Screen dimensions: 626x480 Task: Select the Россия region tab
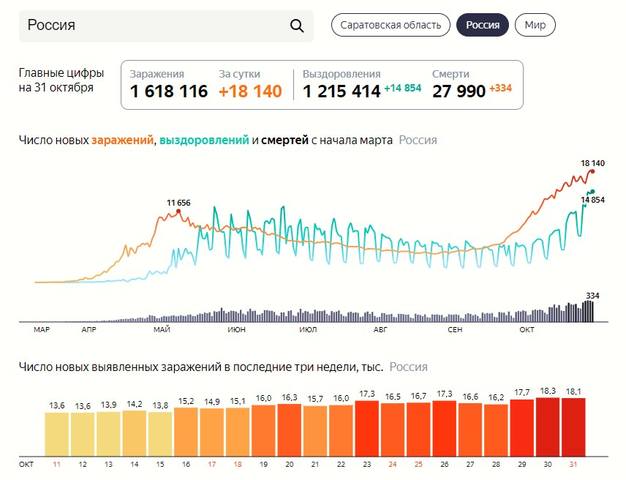(x=482, y=25)
